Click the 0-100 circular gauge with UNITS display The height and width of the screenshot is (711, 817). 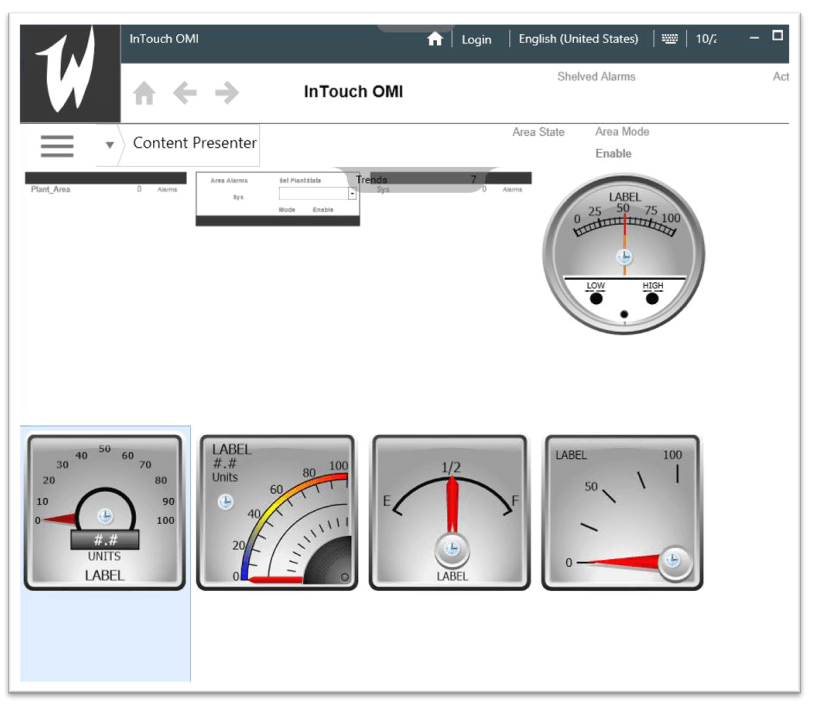pyautogui.click(x=104, y=512)
